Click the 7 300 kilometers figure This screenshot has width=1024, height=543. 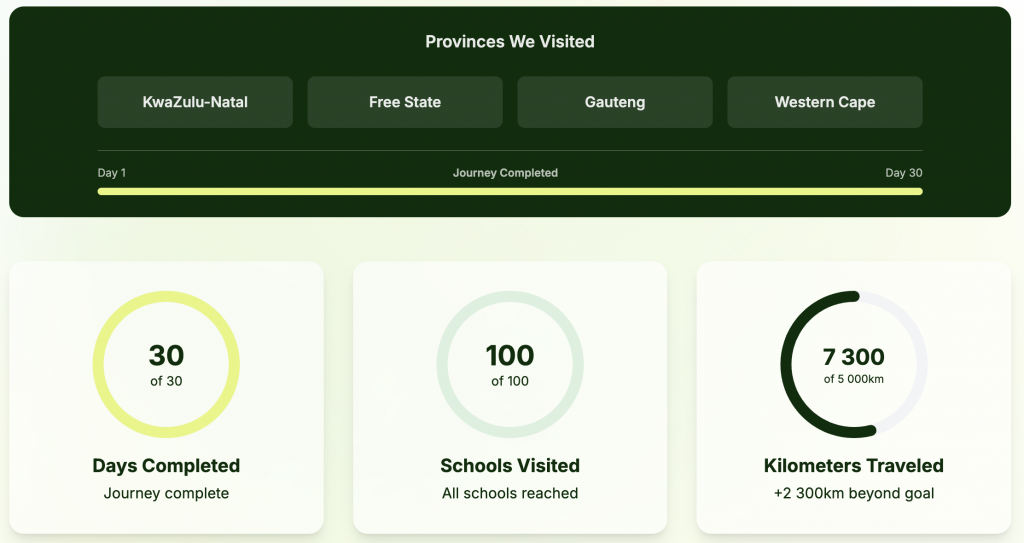click(854, 357)
